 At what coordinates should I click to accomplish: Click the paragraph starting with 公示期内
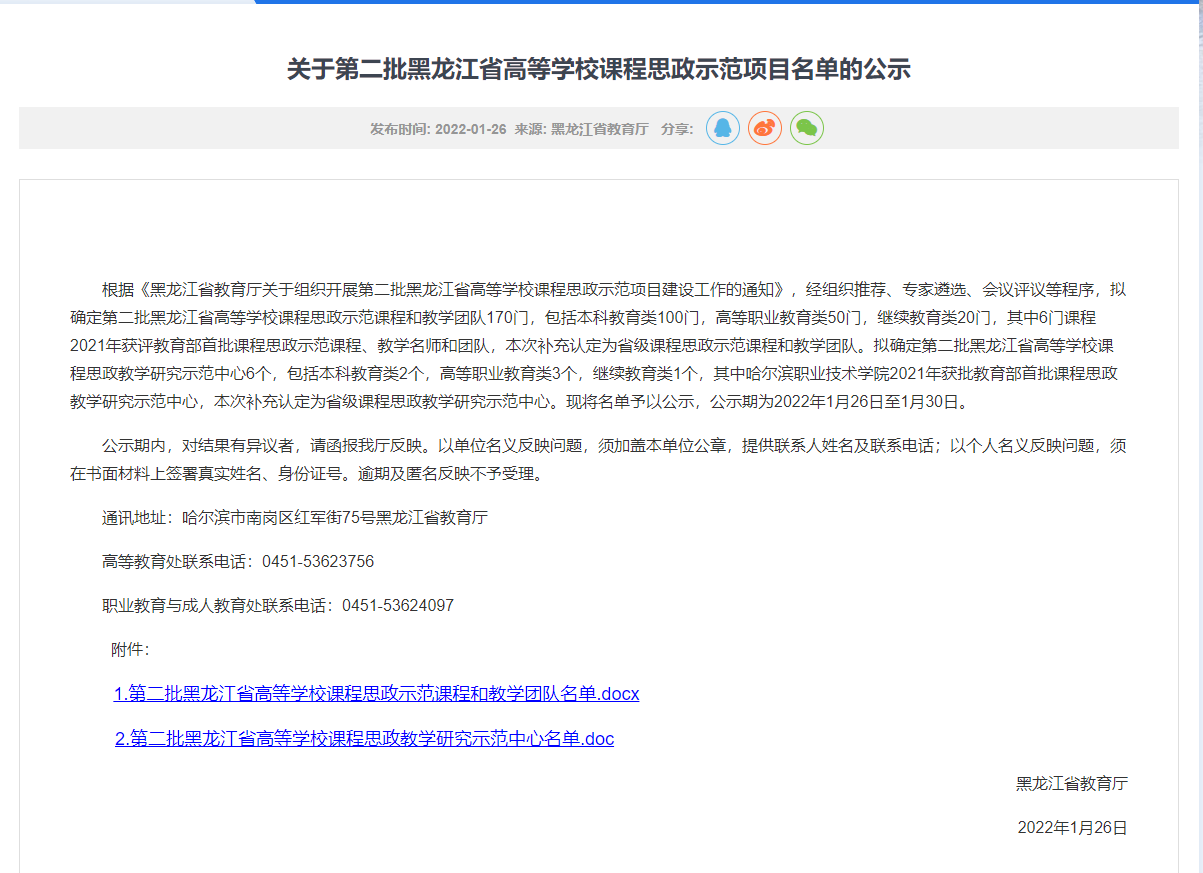598,460
